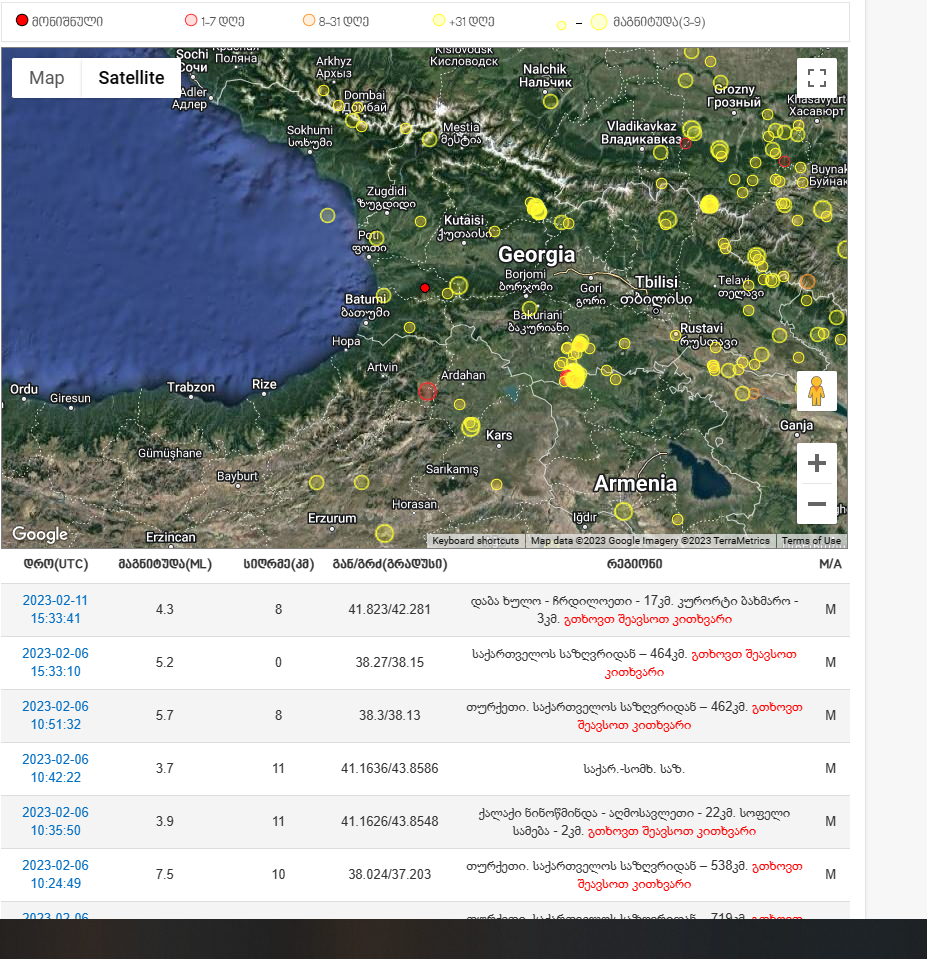Open the 2023-02-06 10:51:32 earthquake entry

(x=55, y=715)
